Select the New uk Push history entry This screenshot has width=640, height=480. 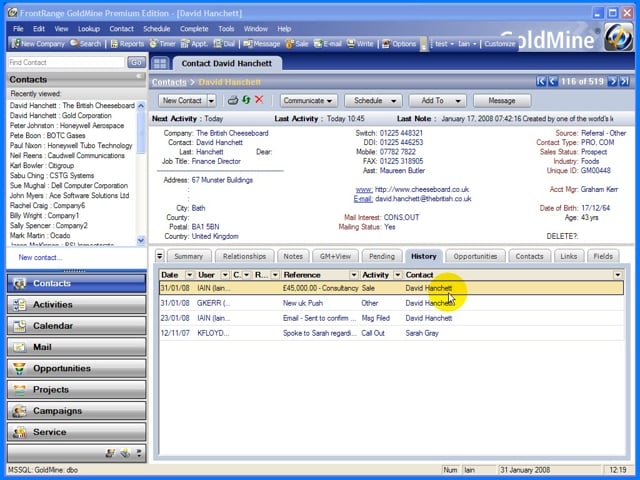tap(391, 303)
